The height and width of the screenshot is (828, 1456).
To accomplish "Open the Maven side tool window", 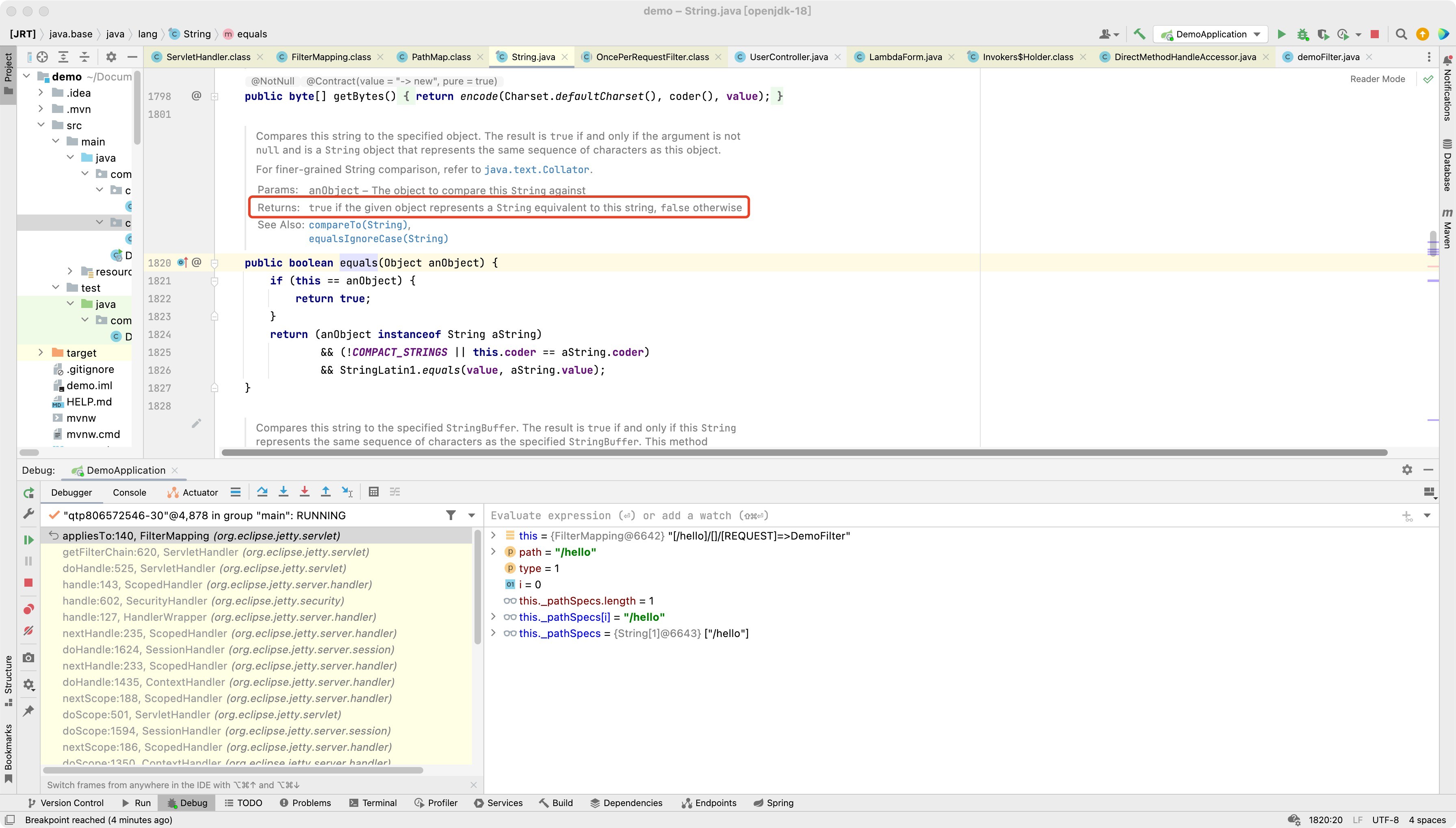I will (1447, 229).
